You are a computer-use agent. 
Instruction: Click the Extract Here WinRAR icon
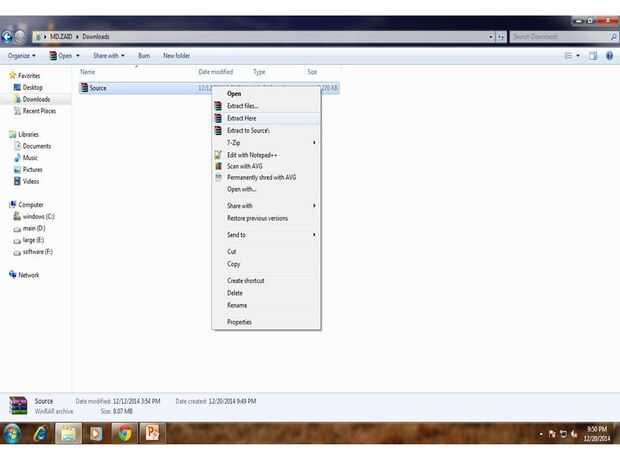coord(218,118)
